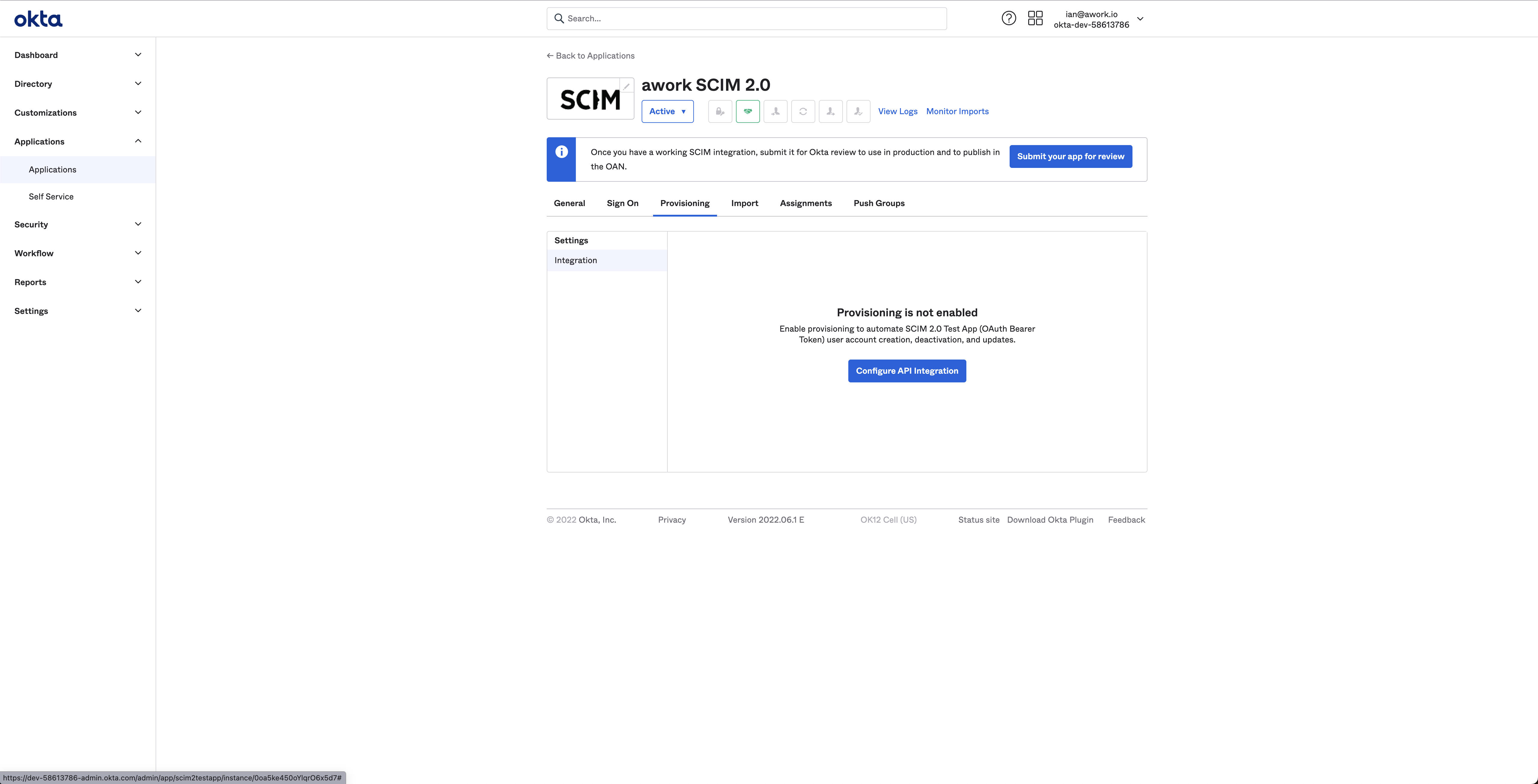The width and height of the screenshot is (1538, 784).
Task: Click the lock and key sign-on icon
Action: 720,112
